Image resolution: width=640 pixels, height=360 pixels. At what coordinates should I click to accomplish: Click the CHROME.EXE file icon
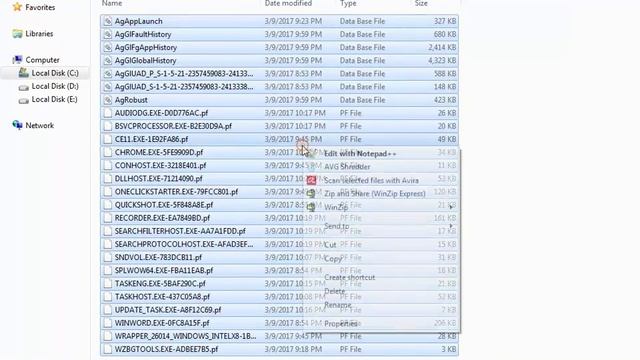click(108, 152)
